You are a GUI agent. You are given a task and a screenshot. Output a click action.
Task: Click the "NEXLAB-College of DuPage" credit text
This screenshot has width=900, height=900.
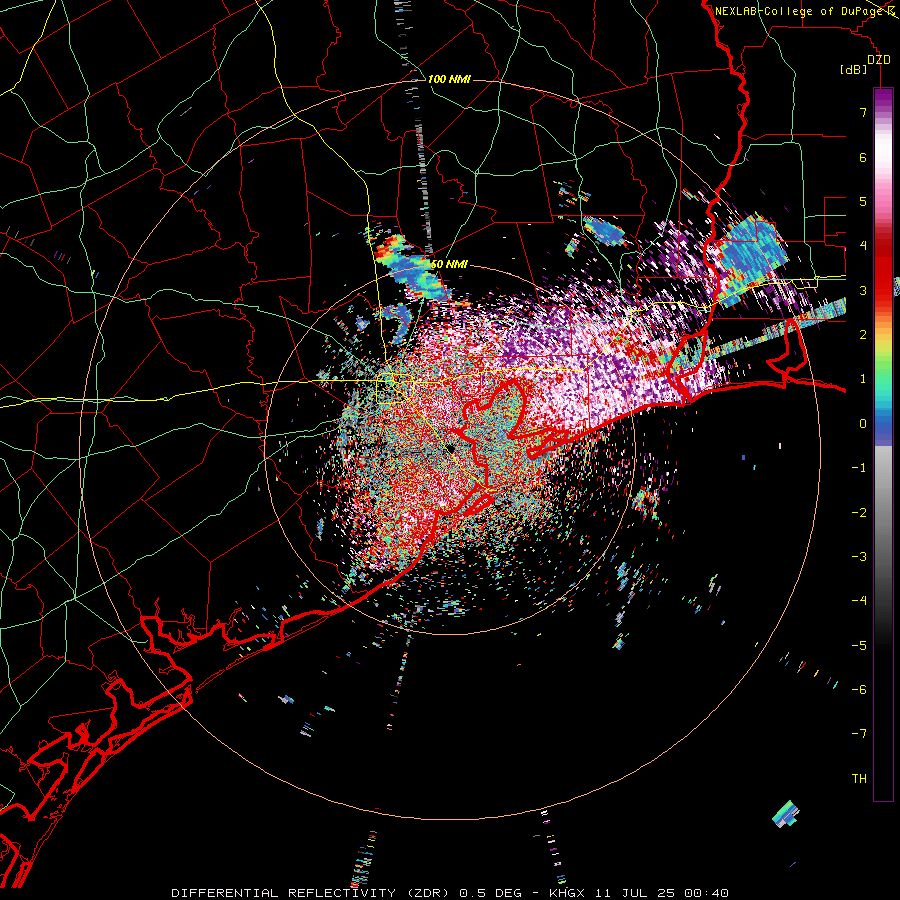801,11
